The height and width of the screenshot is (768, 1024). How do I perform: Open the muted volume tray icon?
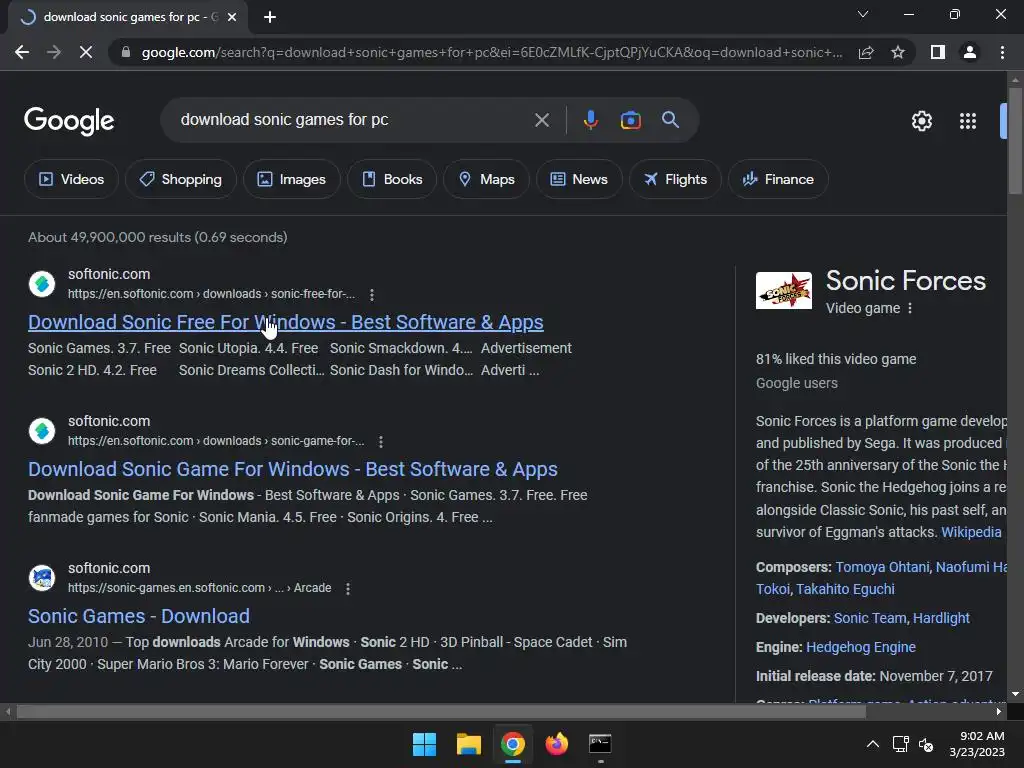pos(925,744)
